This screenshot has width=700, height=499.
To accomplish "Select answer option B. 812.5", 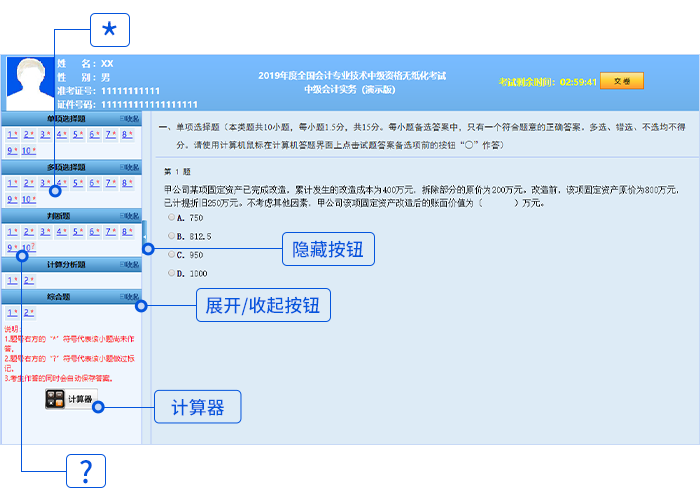I will click(x=172, y=236).
